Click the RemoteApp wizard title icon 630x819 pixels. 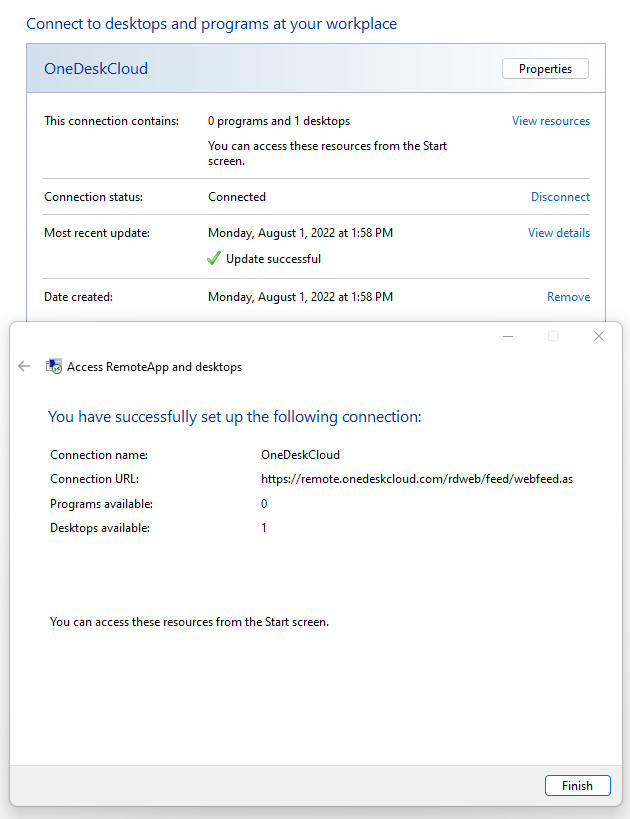click(54, 366)
